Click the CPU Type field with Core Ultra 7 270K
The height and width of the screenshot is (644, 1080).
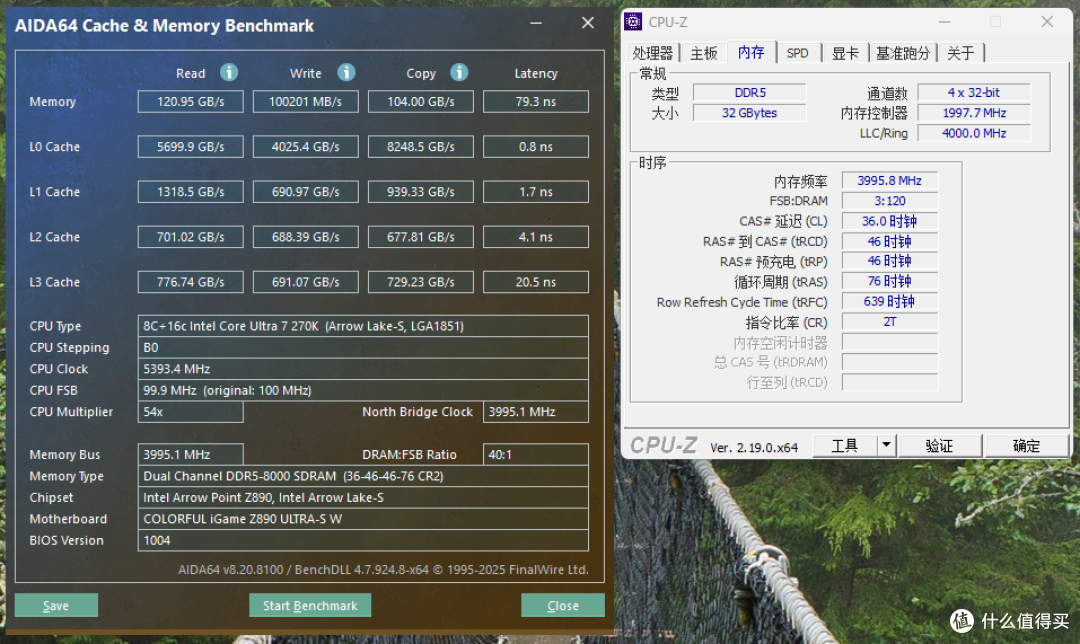tap(363, 326)
